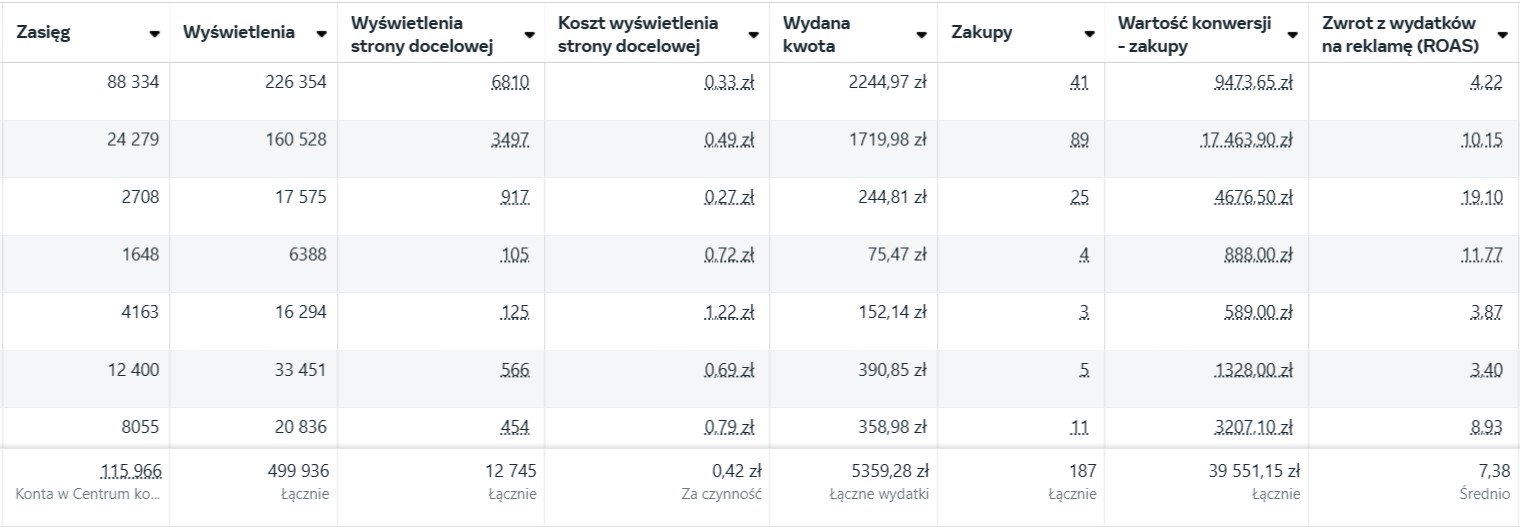Expand the Zakupy column dropdown arrow
The height and width of the screenshot is (527, 1520).
coord(1089,33)
